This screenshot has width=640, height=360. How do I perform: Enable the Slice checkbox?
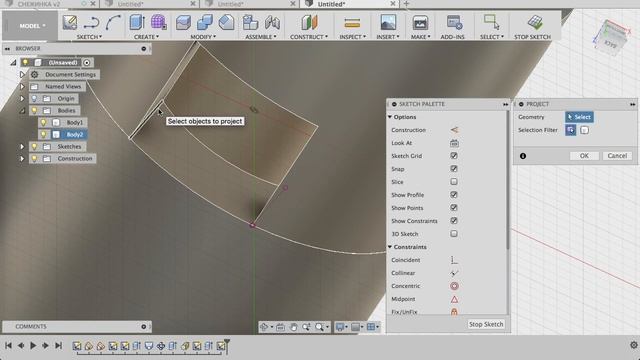pos(454,182)
